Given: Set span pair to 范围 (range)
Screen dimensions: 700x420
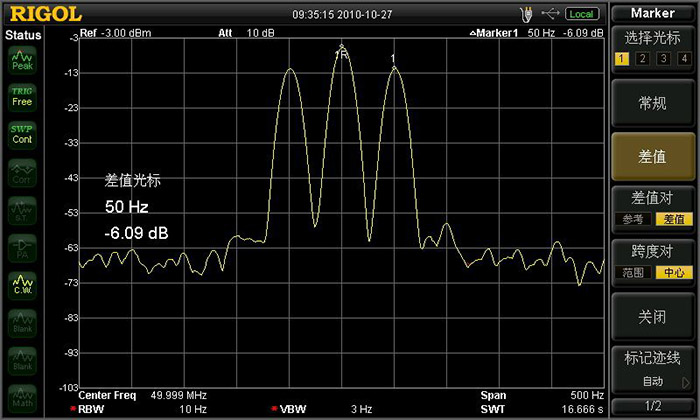Looking at the screenshot, I should (x=633, y=272).
